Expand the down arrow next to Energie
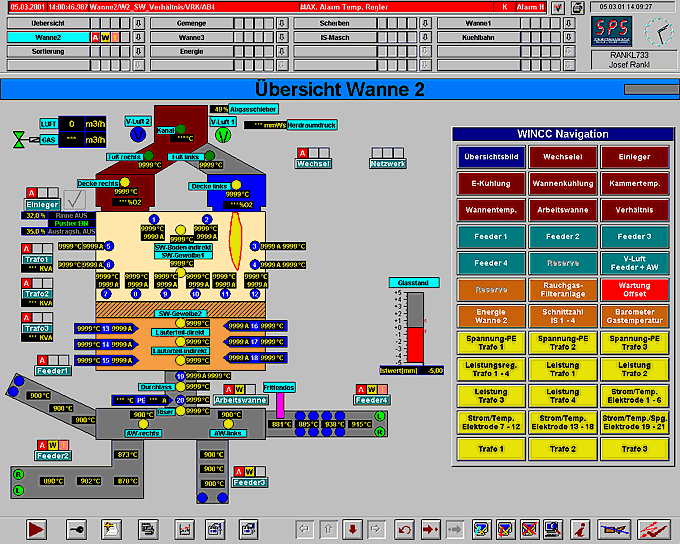Screen dimensions: 680x544 (282, 52)
